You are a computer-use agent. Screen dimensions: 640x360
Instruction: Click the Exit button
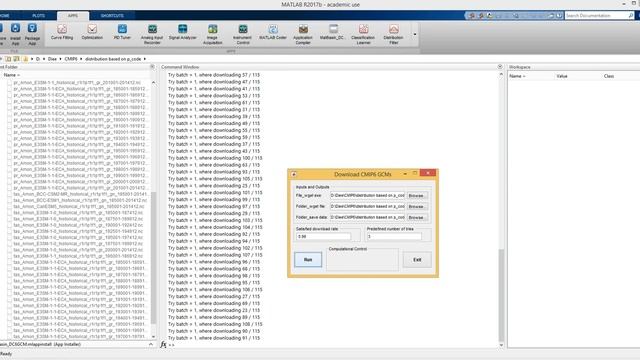tap(417, 260)
